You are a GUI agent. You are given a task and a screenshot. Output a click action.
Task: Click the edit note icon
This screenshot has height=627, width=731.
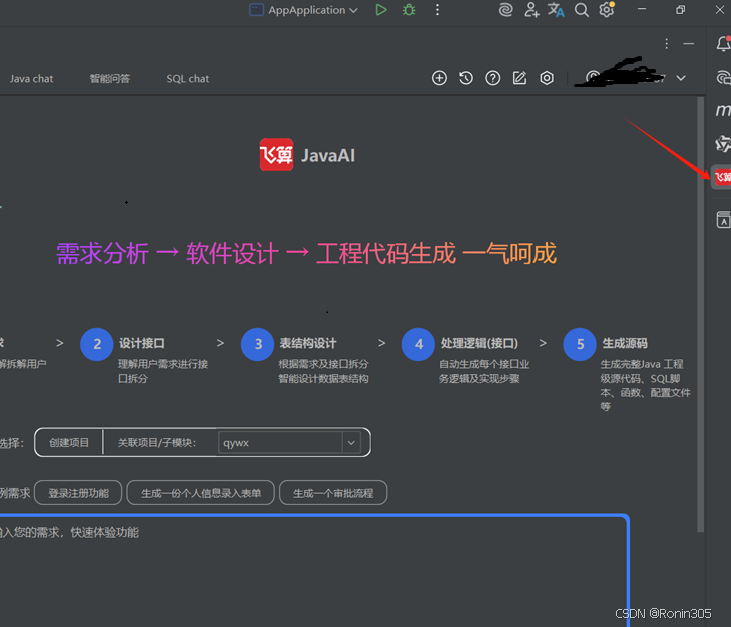coord(519,78)
